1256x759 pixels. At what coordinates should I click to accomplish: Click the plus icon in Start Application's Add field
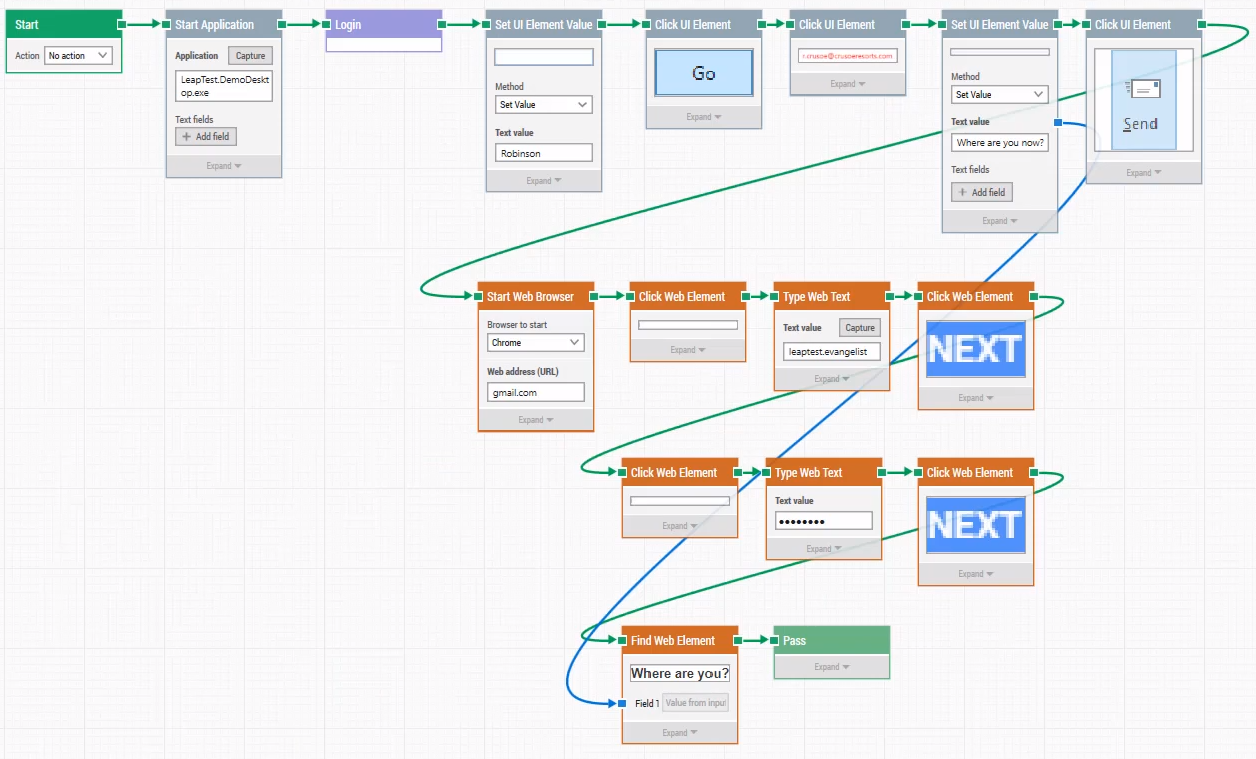click(x=187, y=136)
